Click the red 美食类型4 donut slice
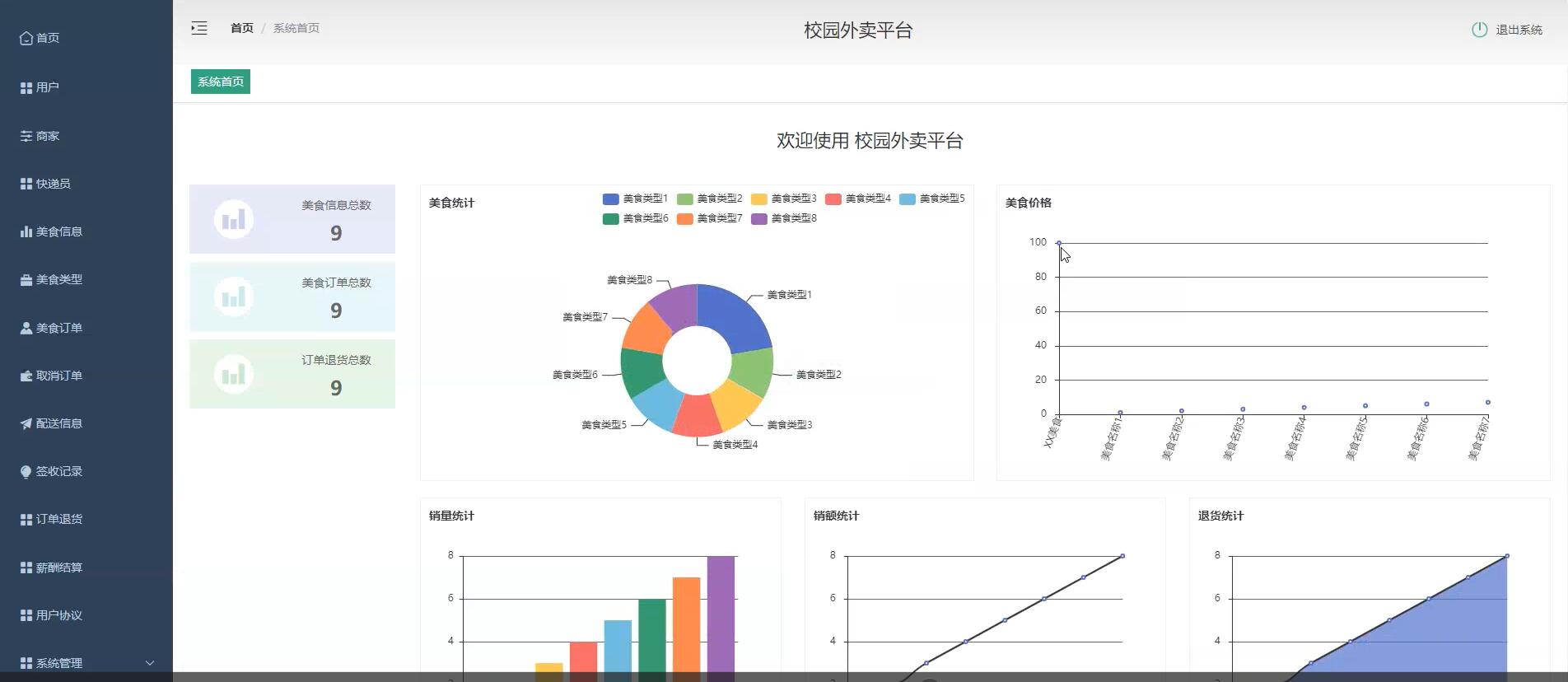1568x682 pixels. [x=697, y=416]
